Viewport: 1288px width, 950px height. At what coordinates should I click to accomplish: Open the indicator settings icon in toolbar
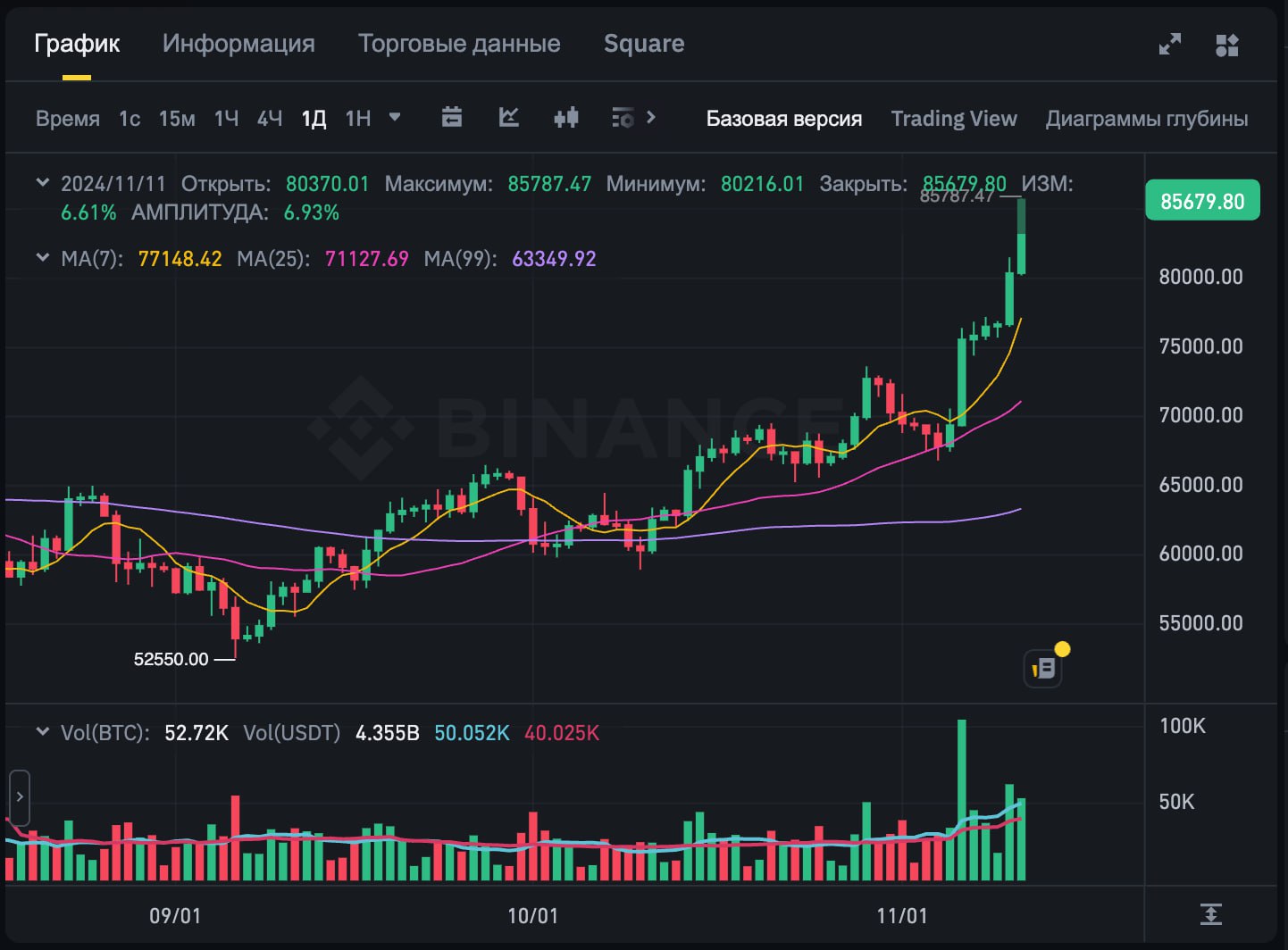click(x=623, y=118)
